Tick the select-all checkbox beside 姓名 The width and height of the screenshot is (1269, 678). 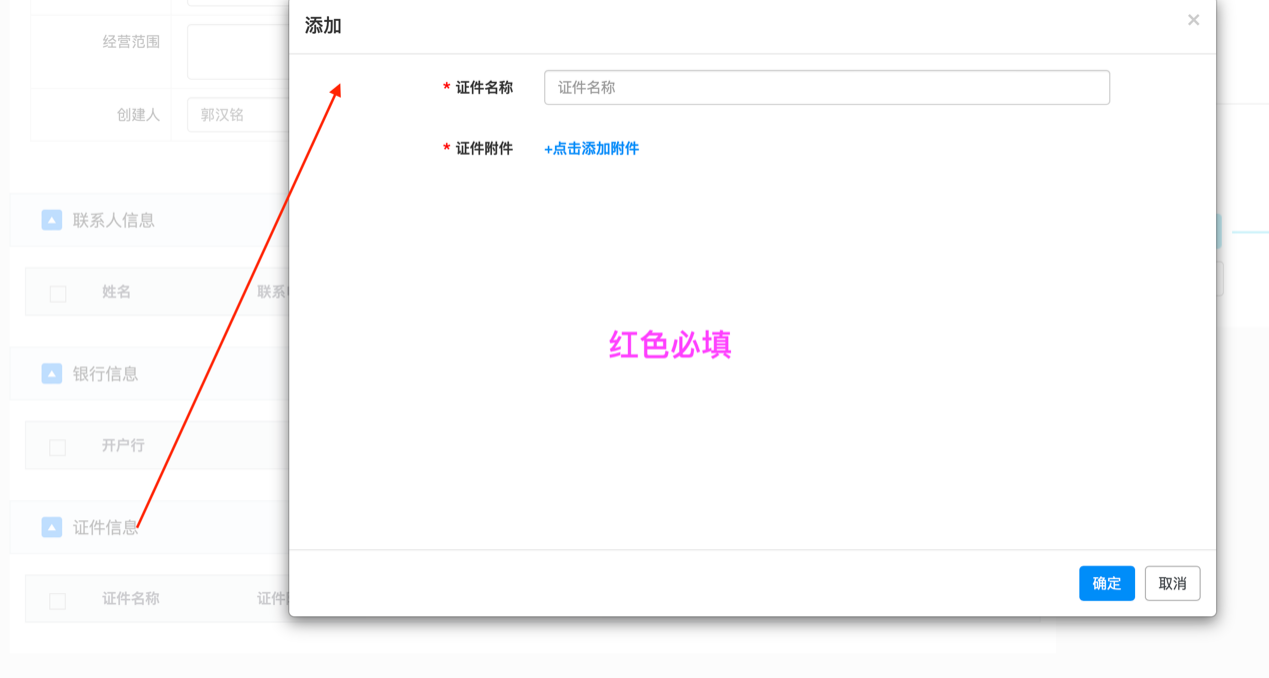(58, 293)
